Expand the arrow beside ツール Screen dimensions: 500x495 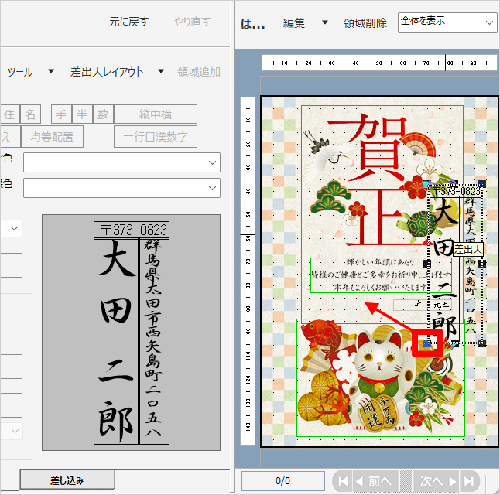tap(51, 71)
